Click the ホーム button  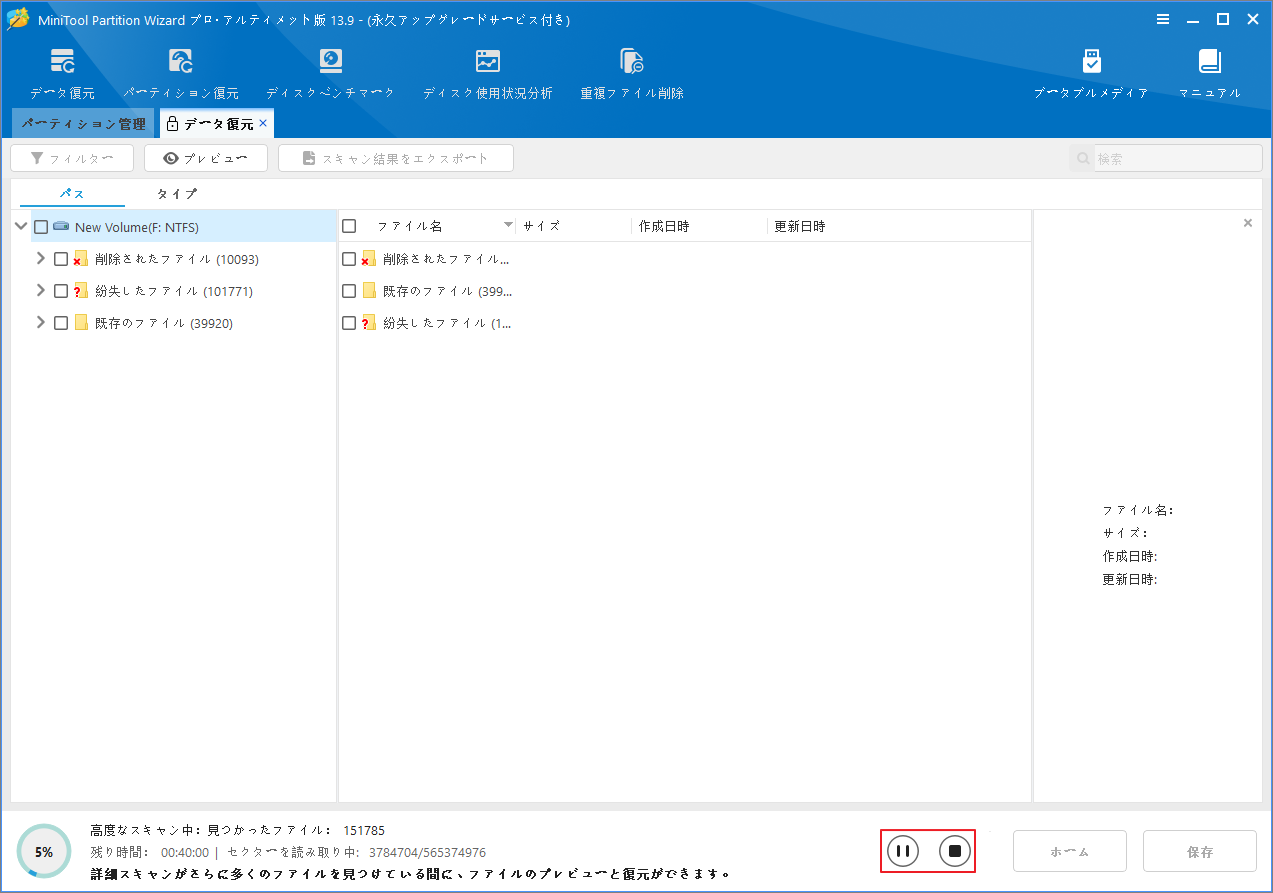(x=1070, y=851)
